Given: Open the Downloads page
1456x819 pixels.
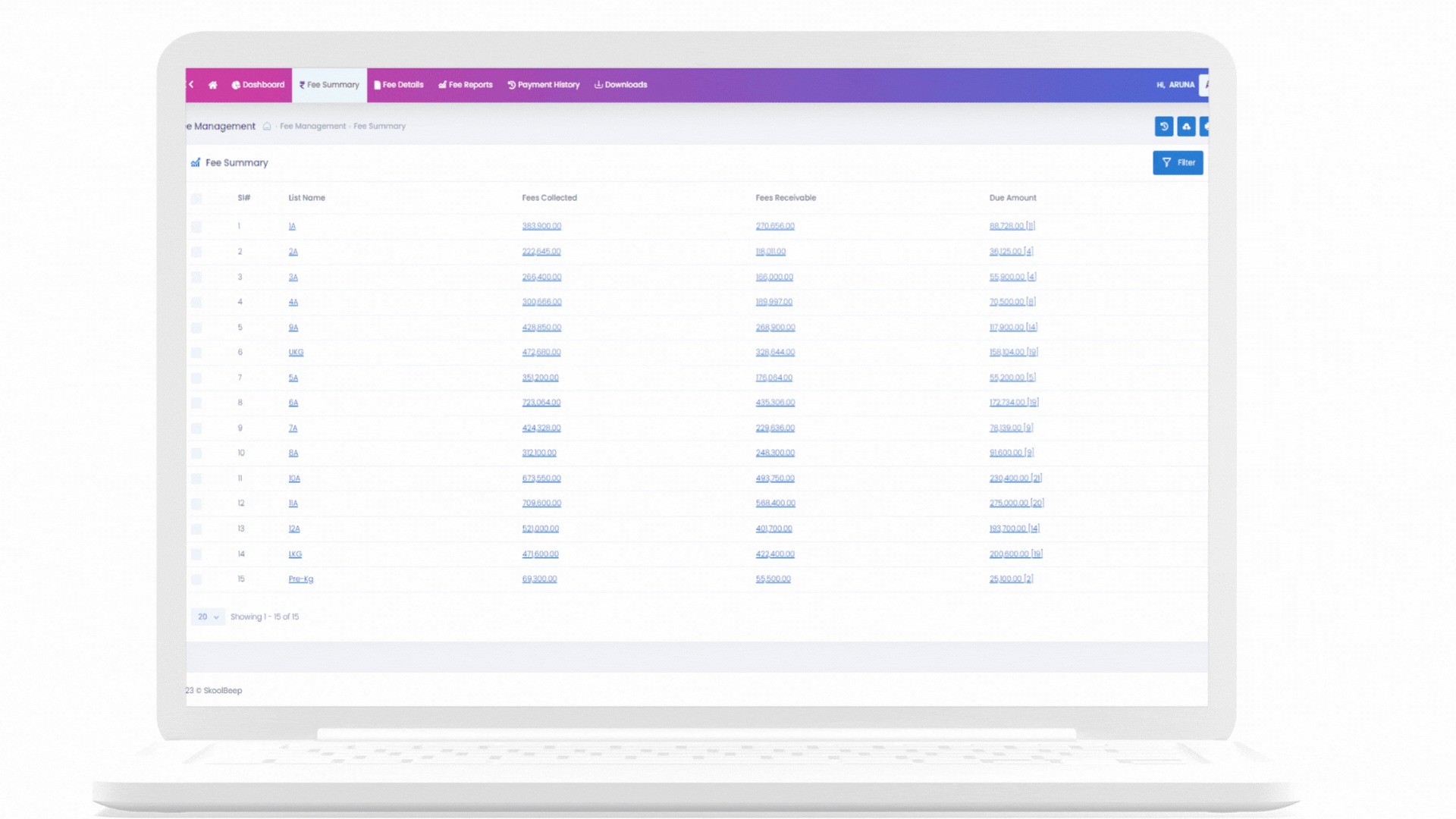Looking at the screenshot, I should coord(620,85).
